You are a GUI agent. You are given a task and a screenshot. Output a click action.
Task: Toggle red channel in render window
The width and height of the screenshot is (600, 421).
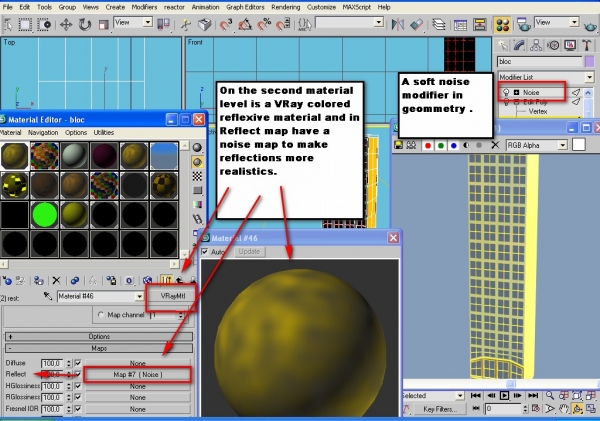point(428,145)
